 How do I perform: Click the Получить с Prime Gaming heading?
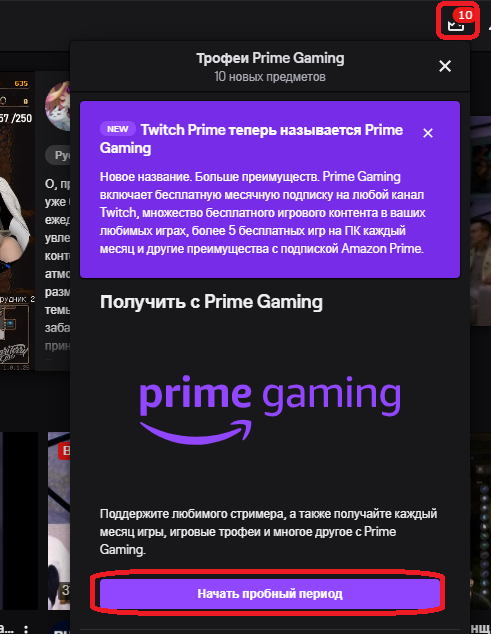tap(211, 302)
